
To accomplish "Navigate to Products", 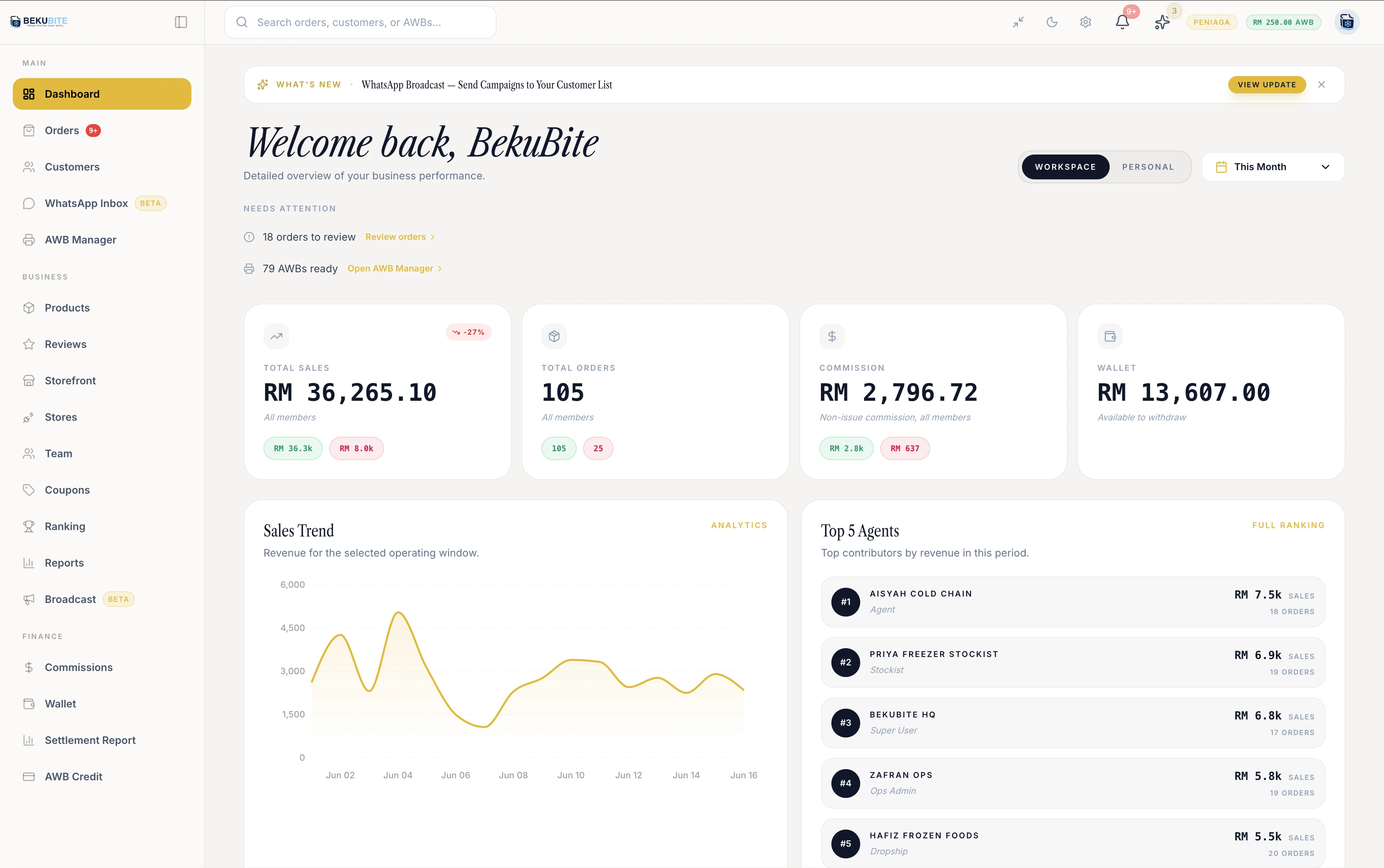I will click(x=102, y=308).
